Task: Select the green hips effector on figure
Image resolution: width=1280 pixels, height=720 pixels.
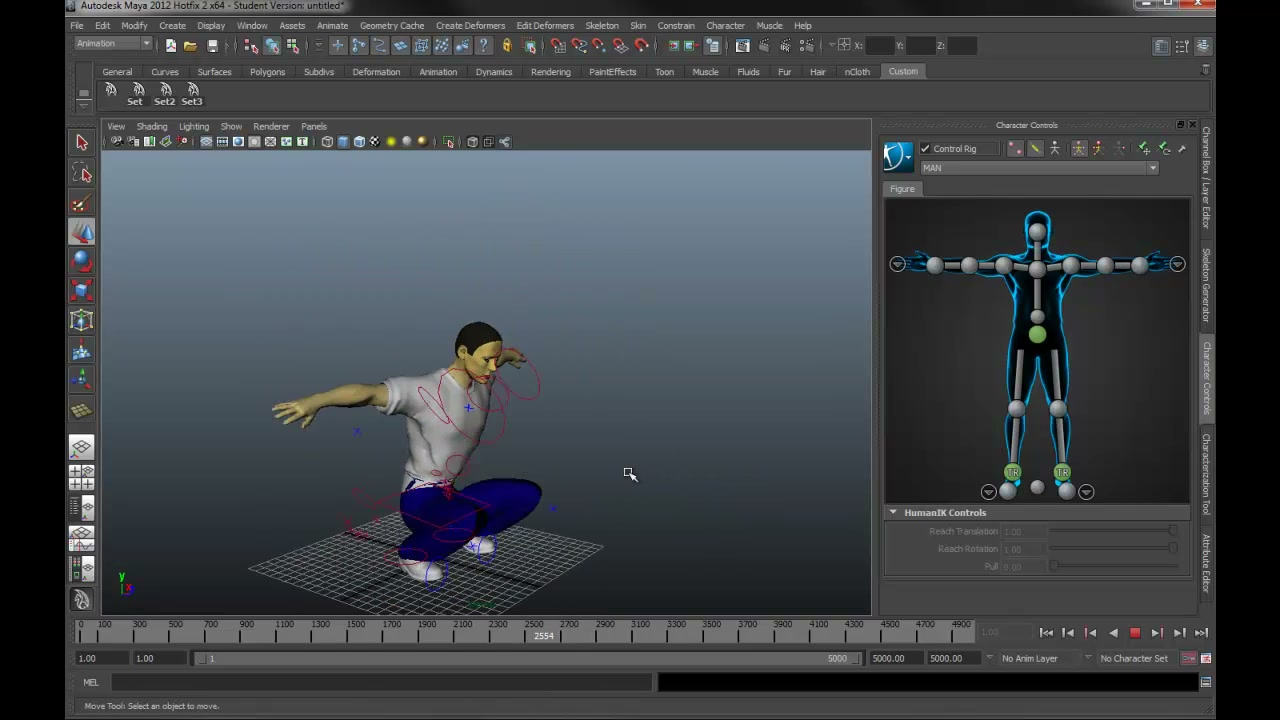Action: [1037, 335]
